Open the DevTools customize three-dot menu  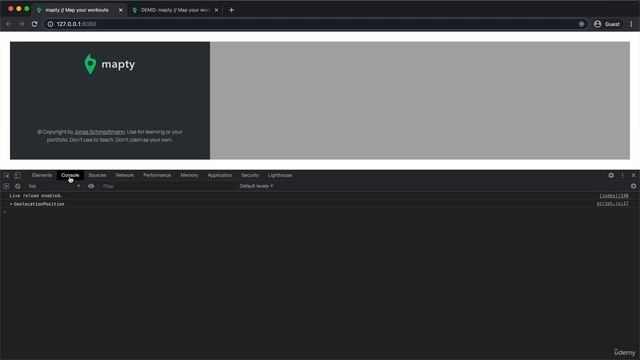coord(622,175)
